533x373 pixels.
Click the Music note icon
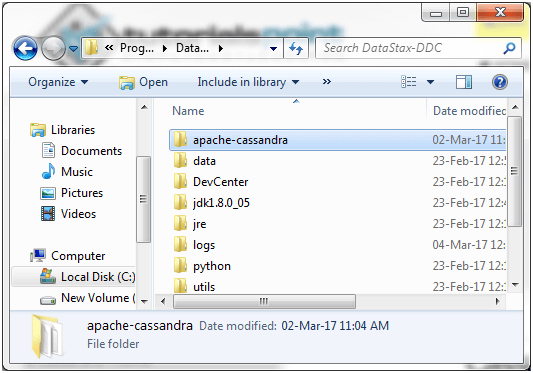pos(48,171)
